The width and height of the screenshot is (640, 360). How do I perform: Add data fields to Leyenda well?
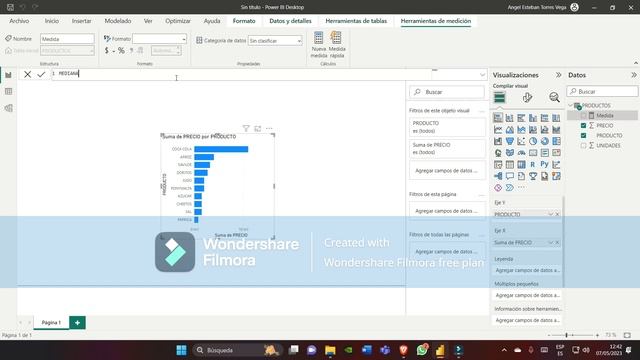point(527,270)
